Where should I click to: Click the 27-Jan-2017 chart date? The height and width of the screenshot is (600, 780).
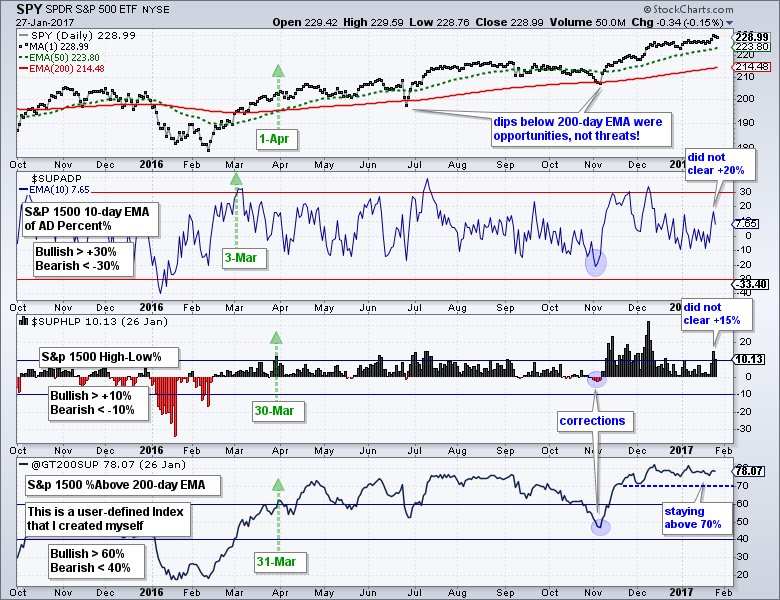pos(45,22)
